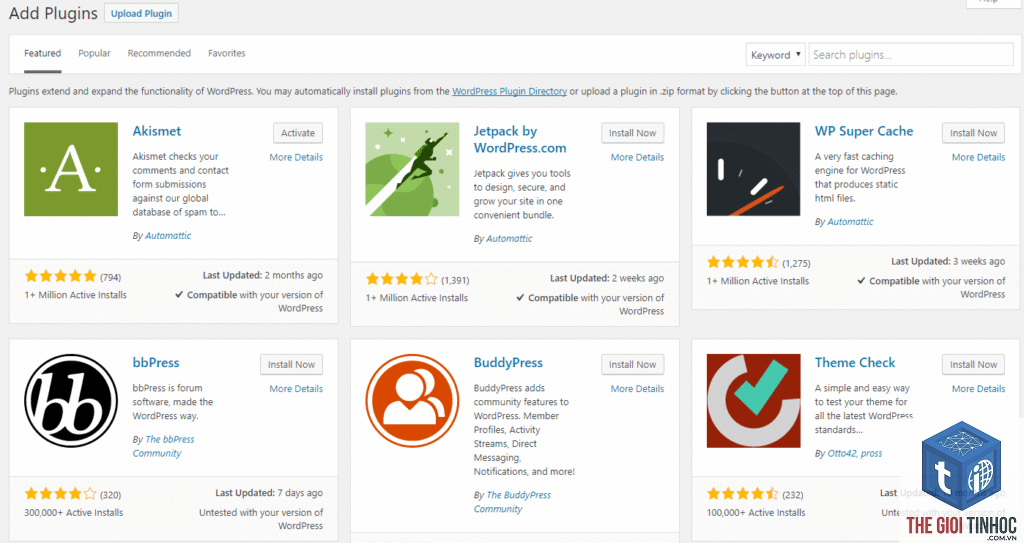Click the Akismet plugin icon

tap(71, 169)
